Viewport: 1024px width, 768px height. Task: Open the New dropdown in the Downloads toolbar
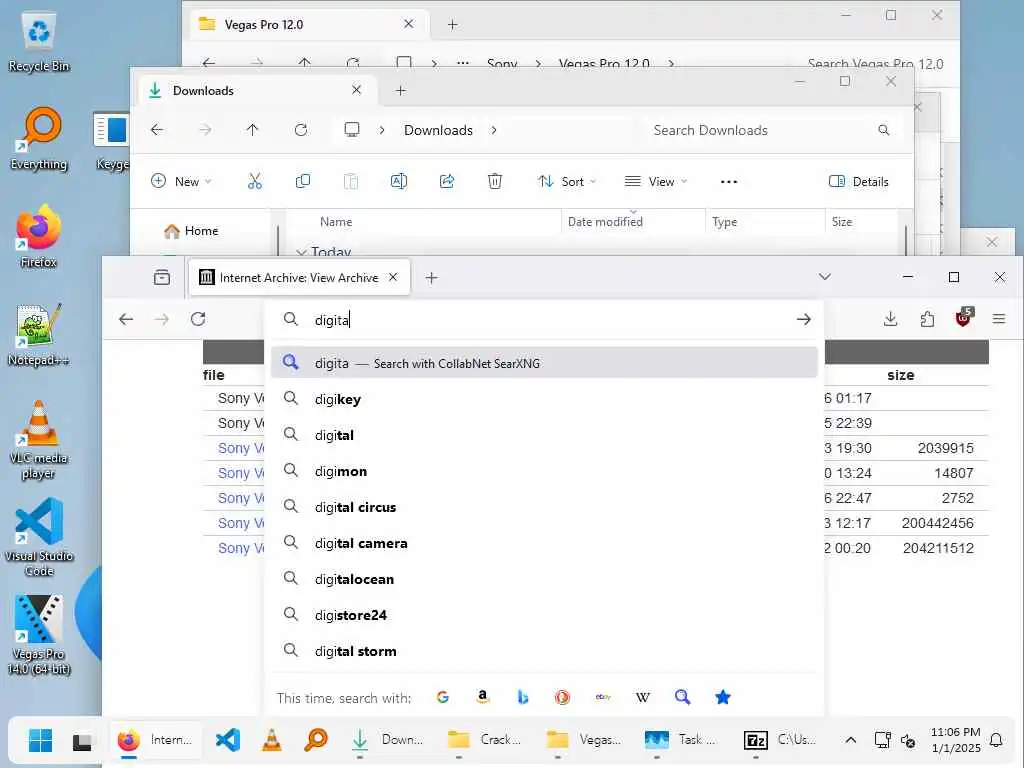pos(181,182)
